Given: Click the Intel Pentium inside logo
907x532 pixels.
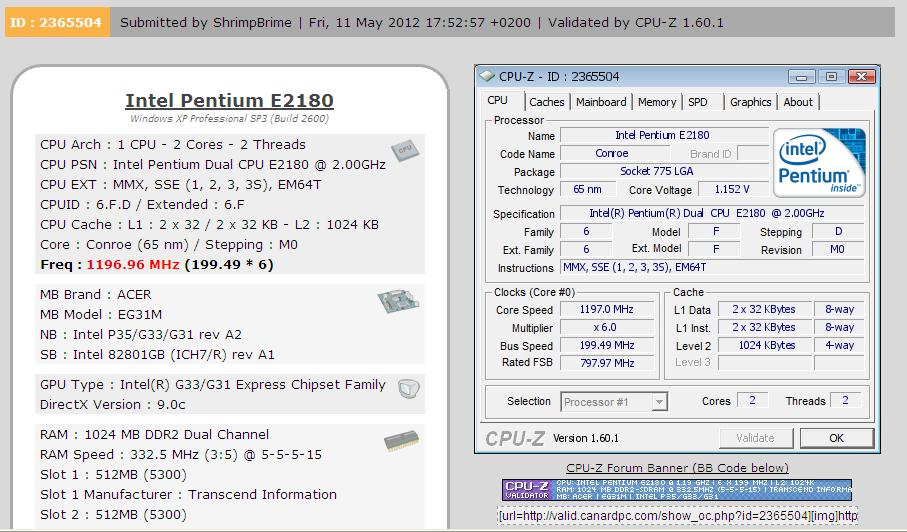Looking at the screenshot, I should click(x=819, y=163).
